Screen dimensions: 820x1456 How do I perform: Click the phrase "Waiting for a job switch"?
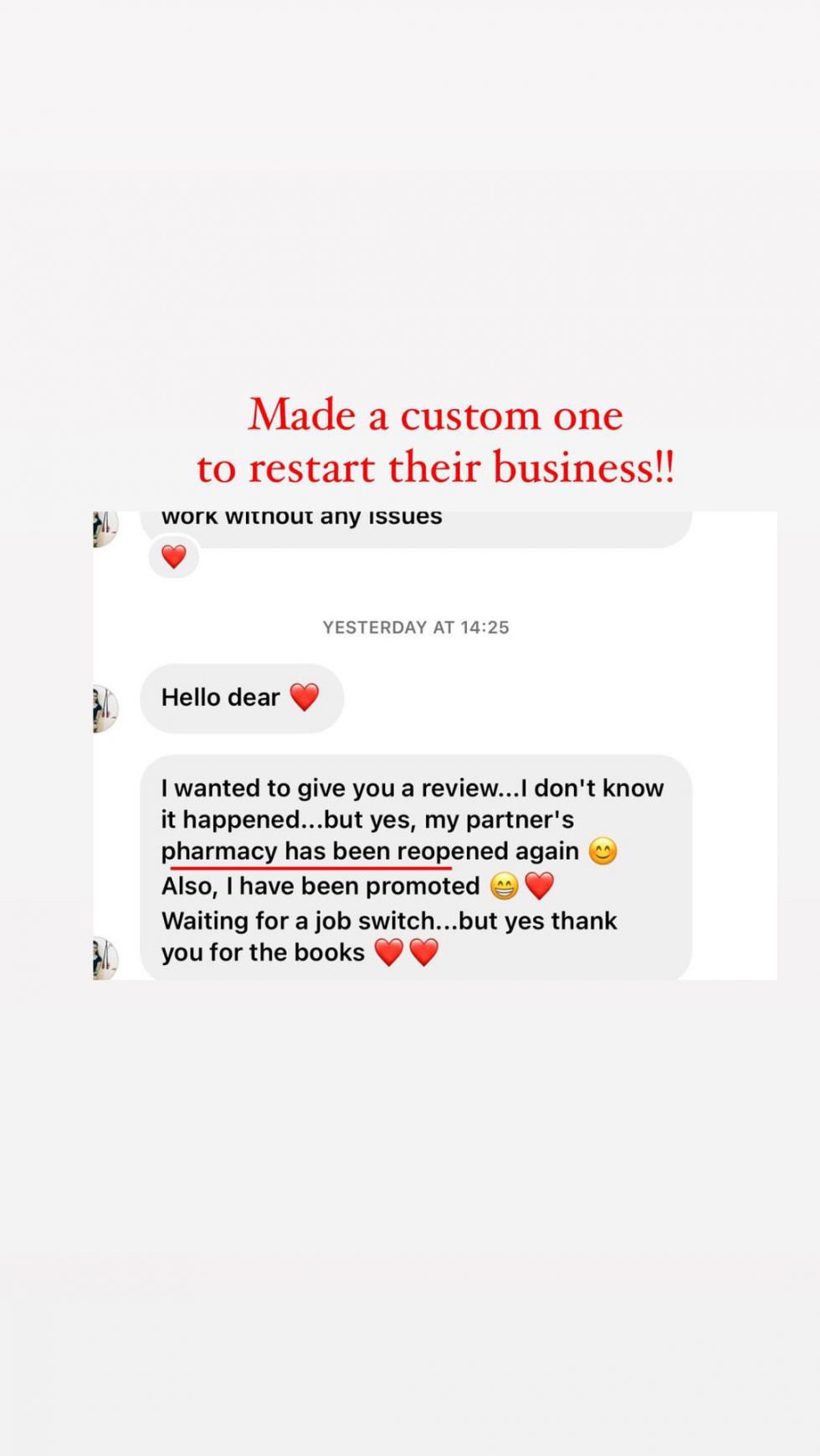click(299, 921)
